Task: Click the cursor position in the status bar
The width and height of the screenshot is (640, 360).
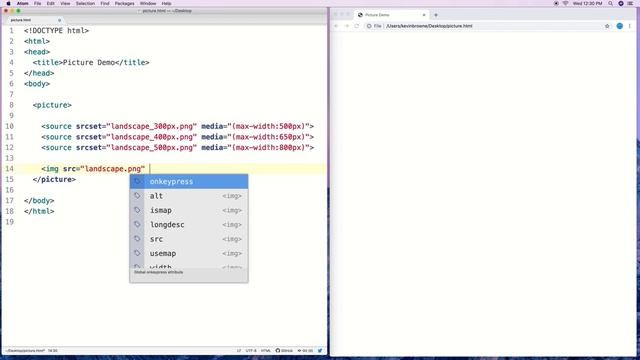Action: 53,351
